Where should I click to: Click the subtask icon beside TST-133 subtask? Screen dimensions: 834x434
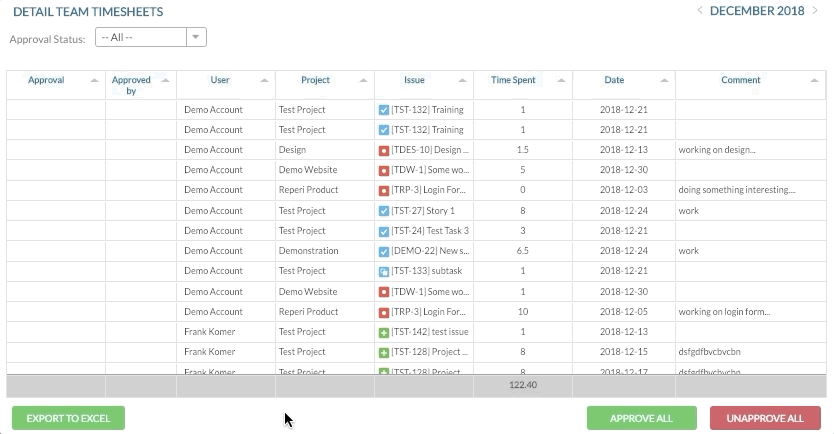[384, 271]
